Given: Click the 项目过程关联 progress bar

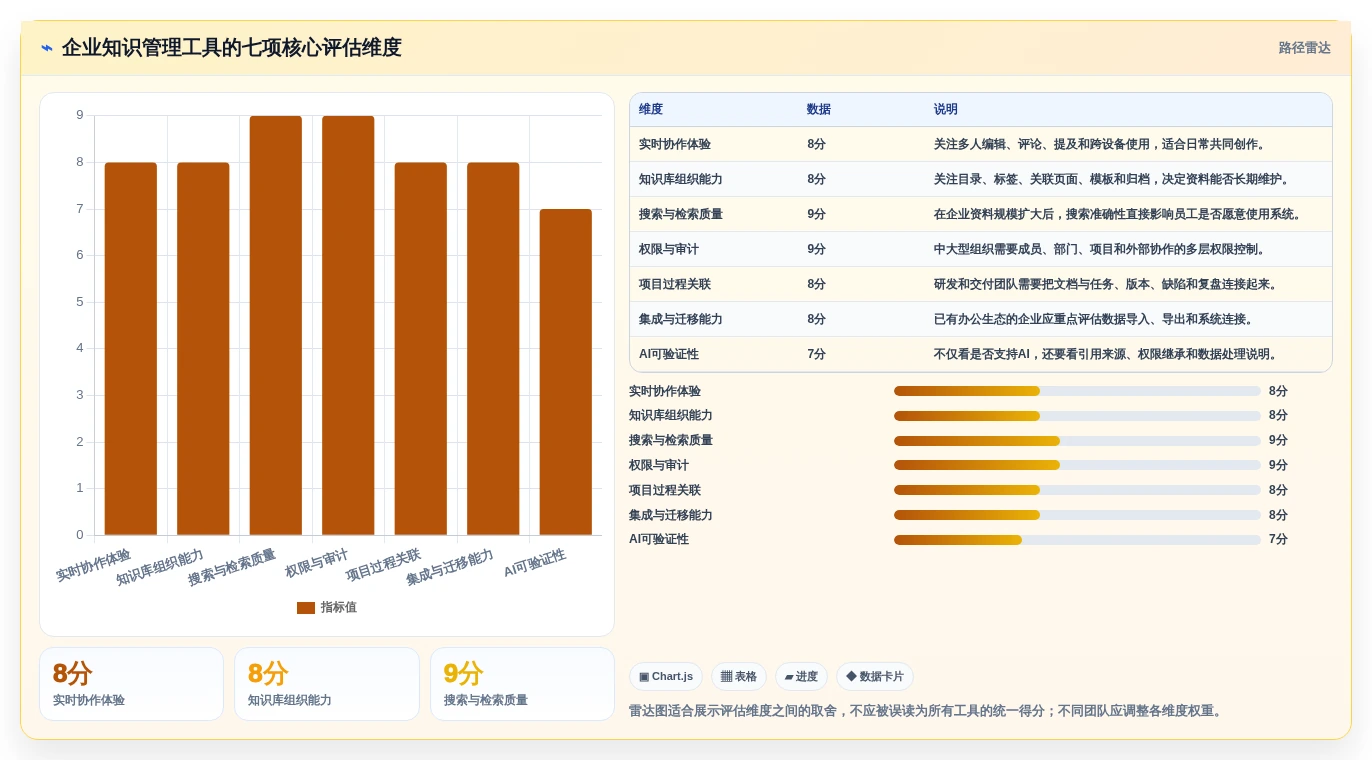Looking at the screenshot, I should tap(1077, 490).
